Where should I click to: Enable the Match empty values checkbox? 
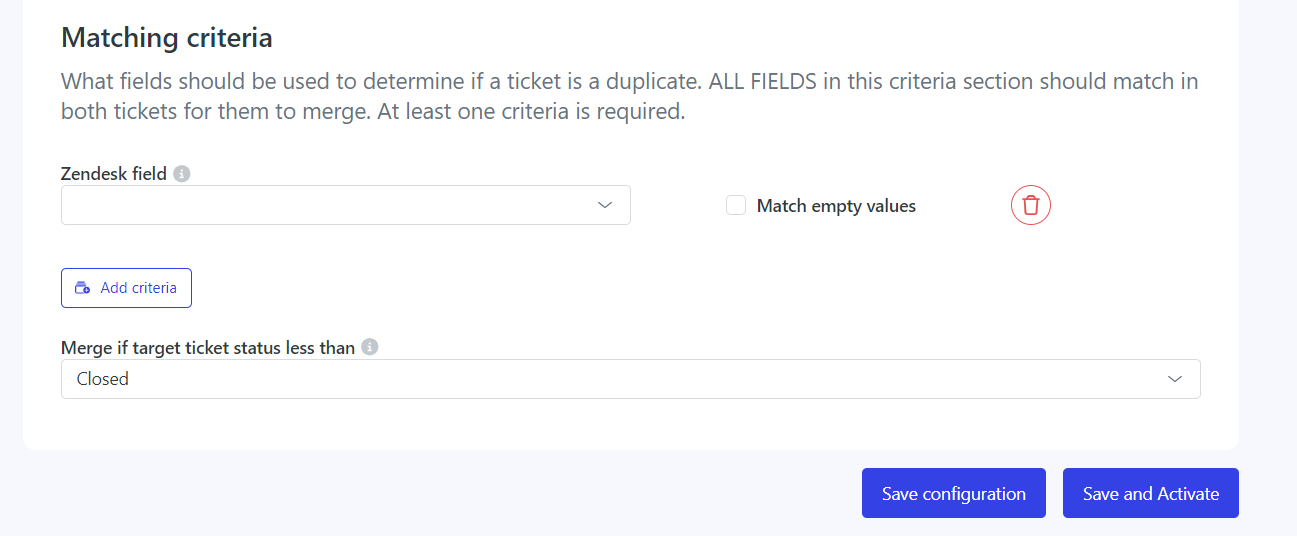[x=736, y=206]
